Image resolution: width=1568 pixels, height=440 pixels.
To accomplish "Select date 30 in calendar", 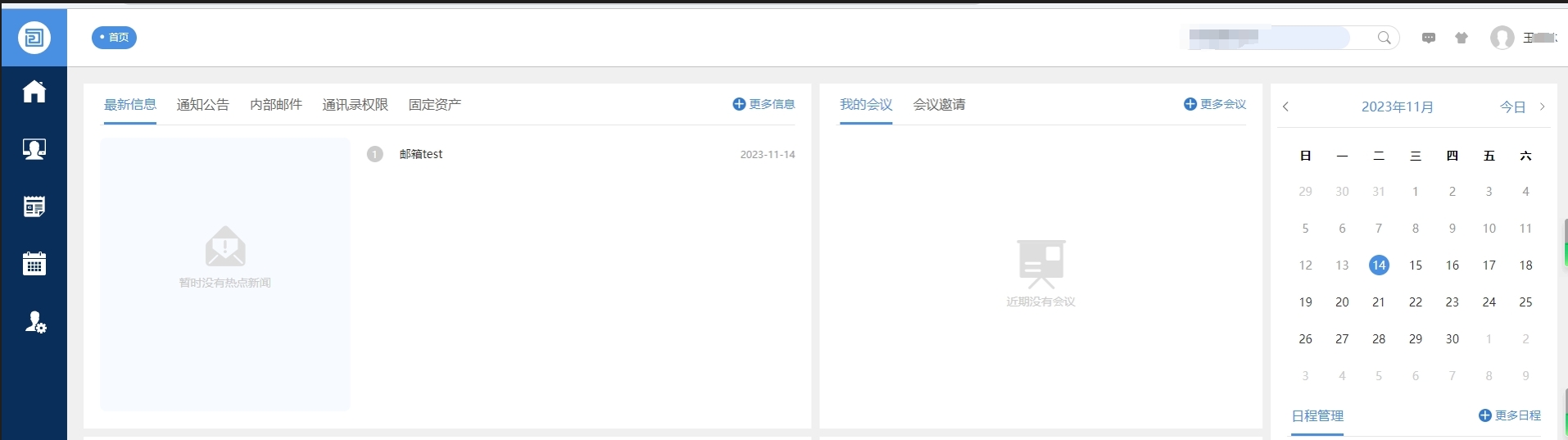I will tap(1452, 339).
